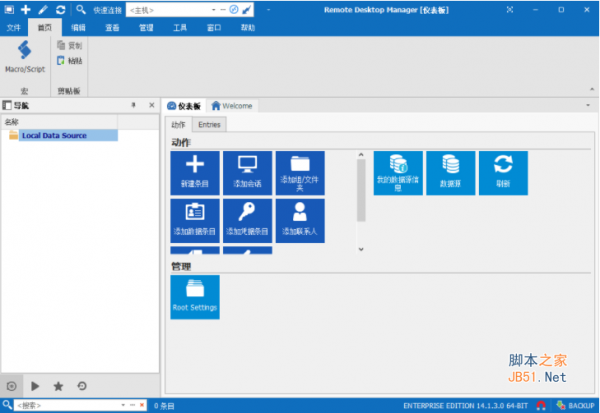The width and height of the screenshot is (600, 413).
Task: Open the 工具 ribbon tab
Action: point(180,28)
